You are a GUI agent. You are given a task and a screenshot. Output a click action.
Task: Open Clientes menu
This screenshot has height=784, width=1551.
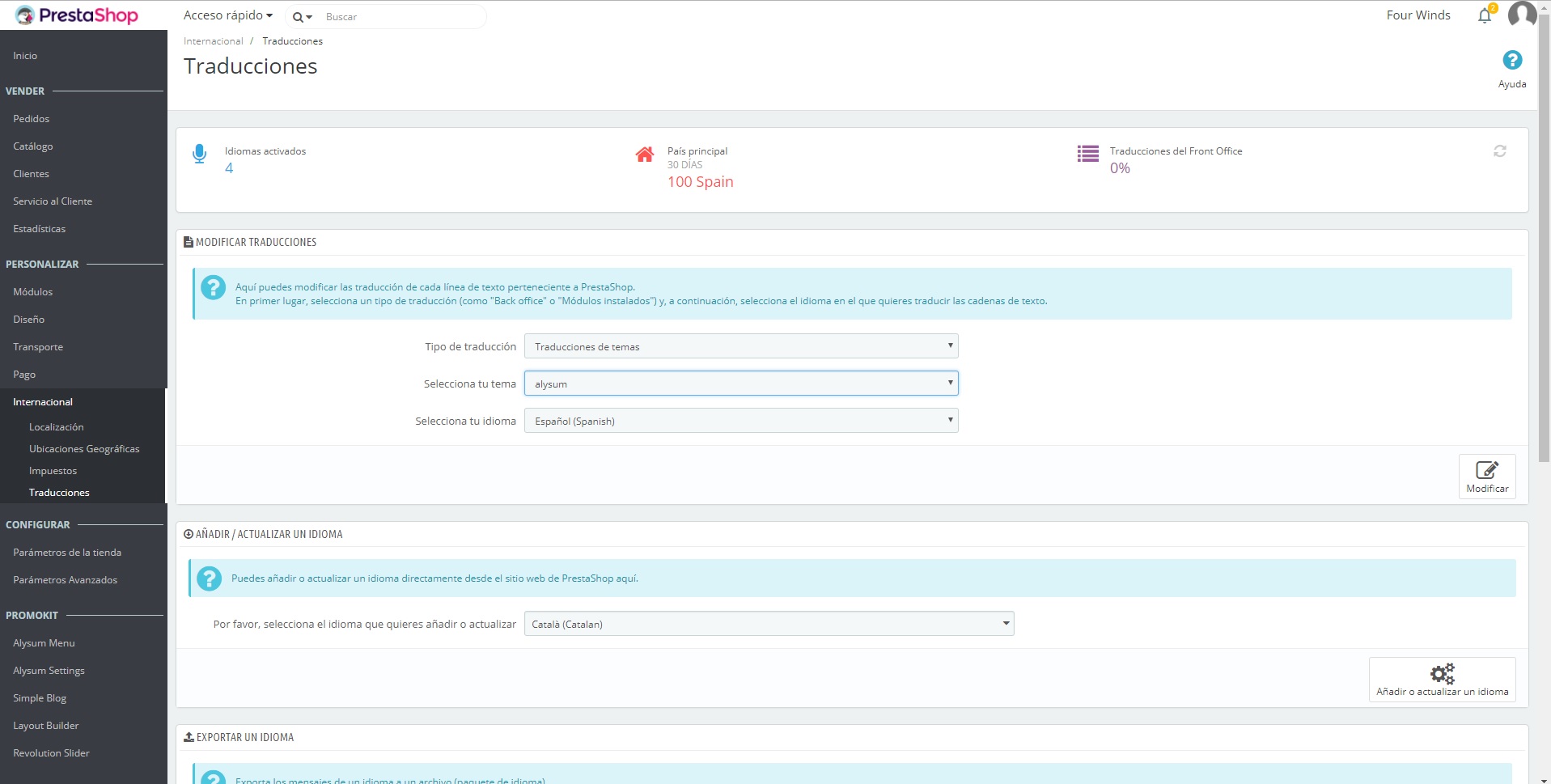pos(31,174)
